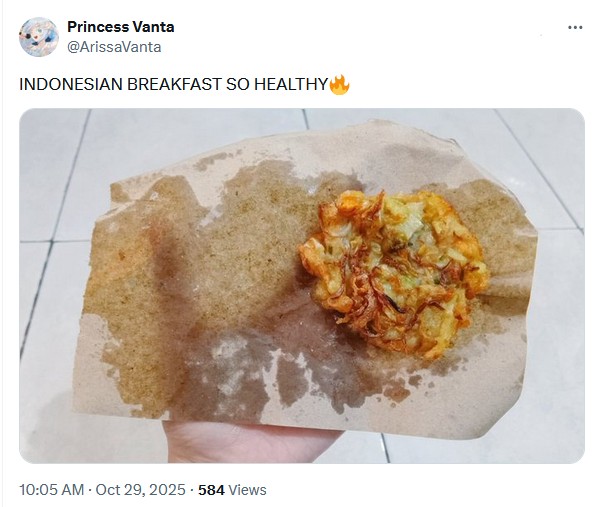The image size is (599, 507).
Task: Click the word HEALTHY in the tweet
Action: click(291, 84)
